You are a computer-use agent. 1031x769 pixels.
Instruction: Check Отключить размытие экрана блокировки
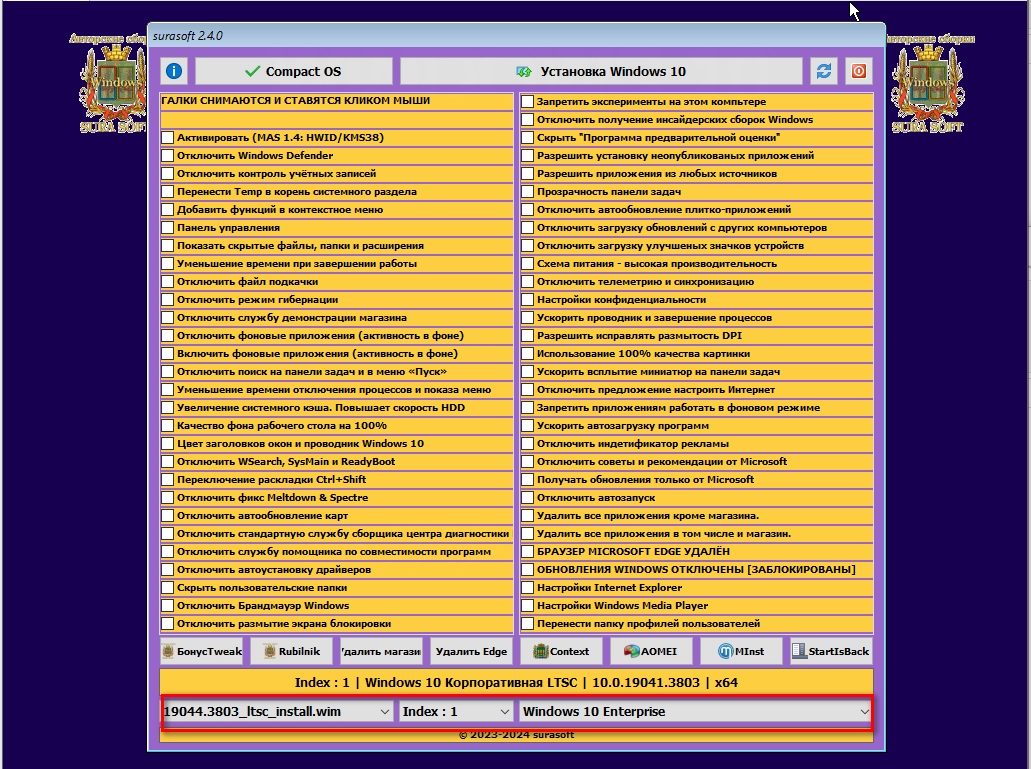click(x=168, y=624)
